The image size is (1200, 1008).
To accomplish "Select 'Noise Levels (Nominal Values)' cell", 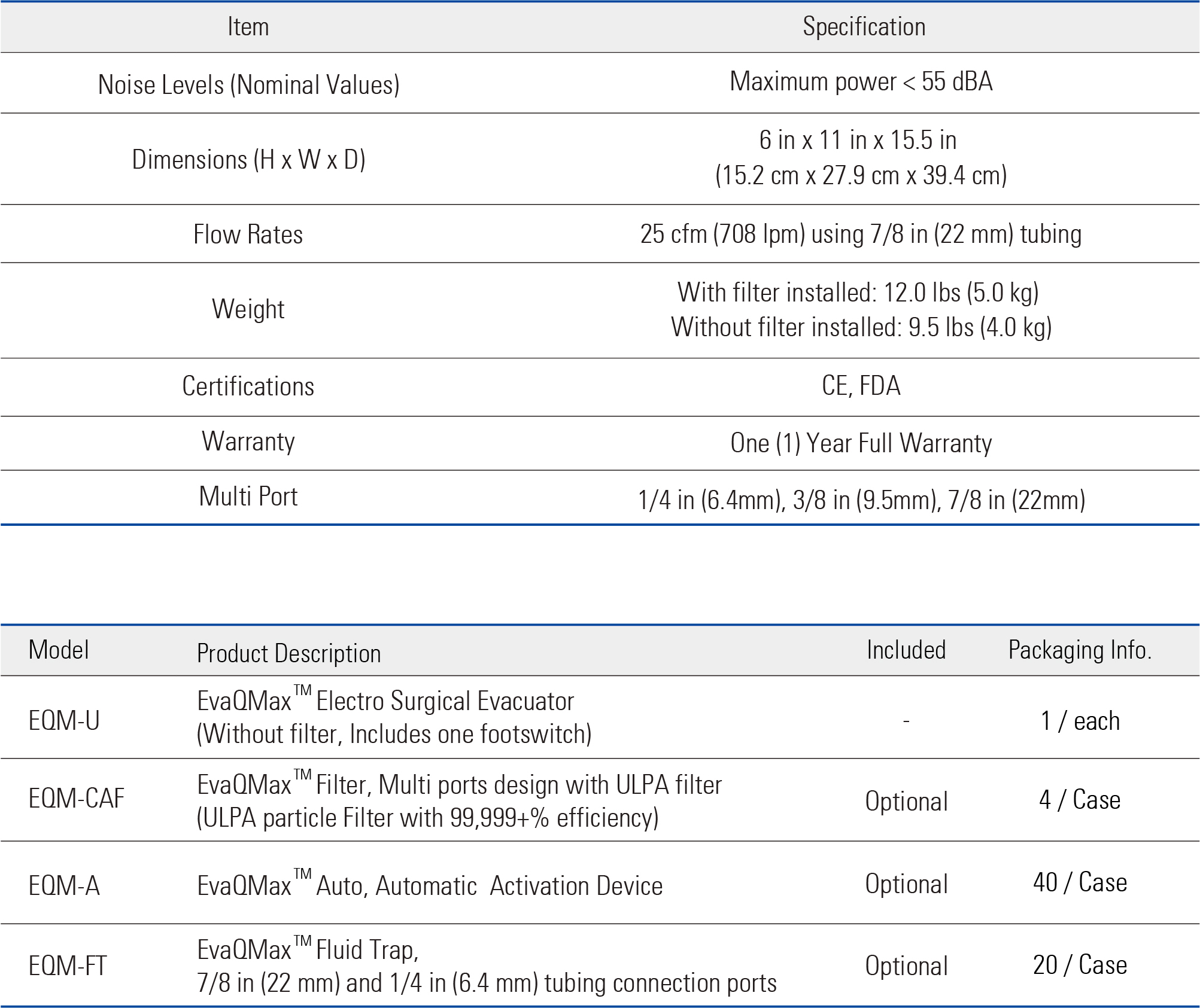I will coord(248,84).
